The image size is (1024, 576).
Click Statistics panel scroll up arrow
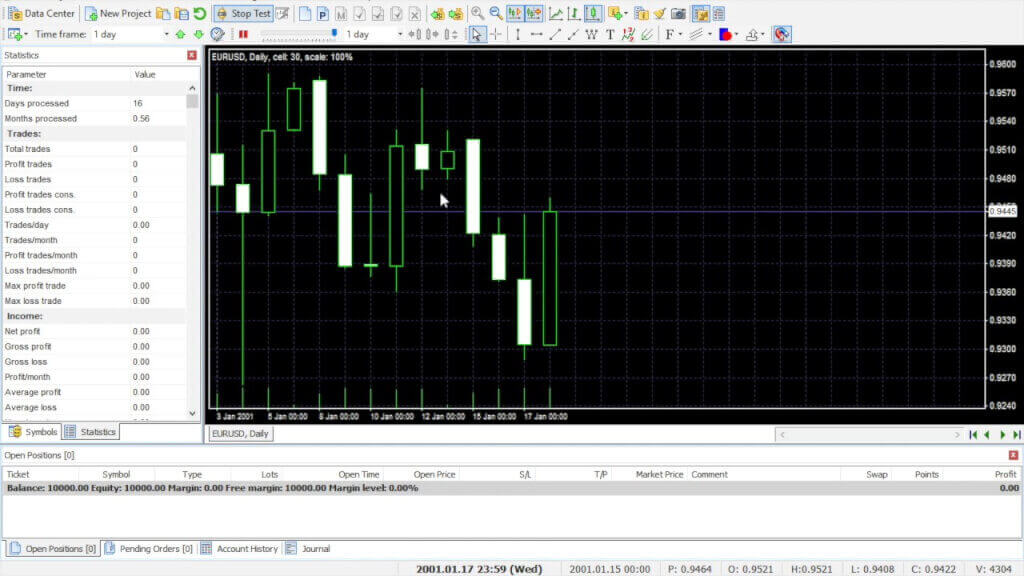[192, 88]
